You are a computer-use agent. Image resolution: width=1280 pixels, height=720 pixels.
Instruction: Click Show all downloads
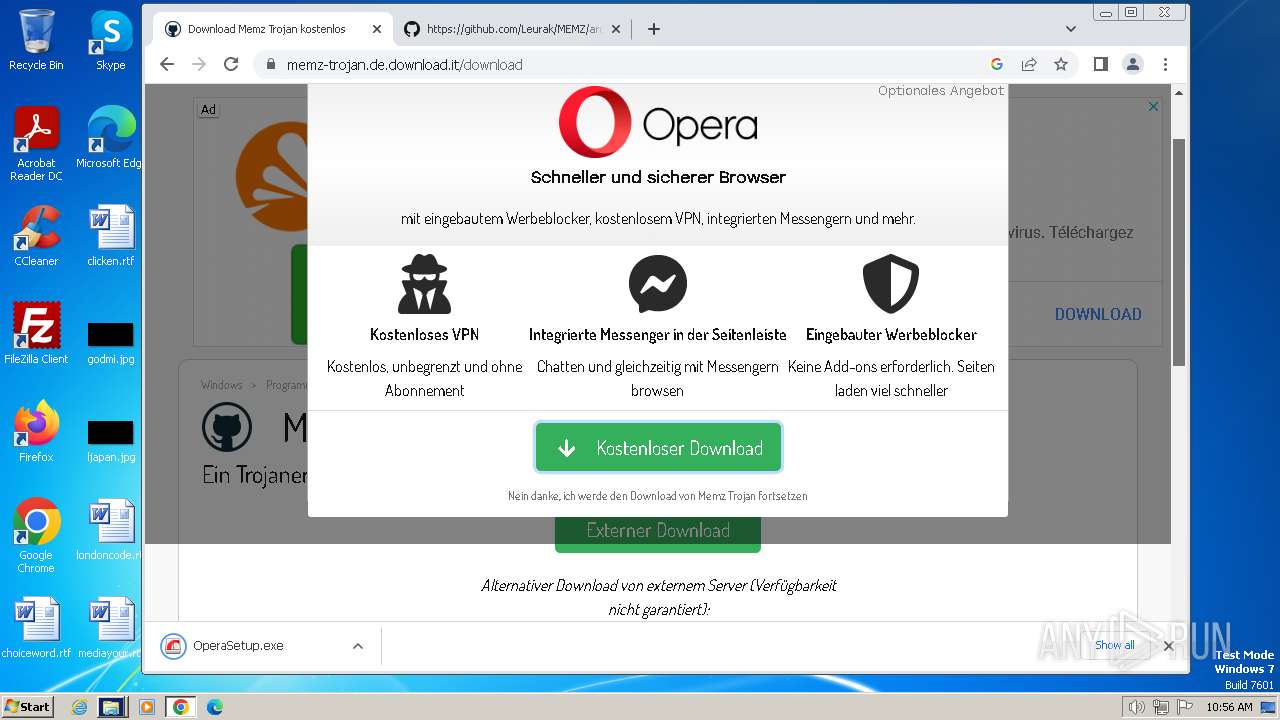pos(1115,645)
